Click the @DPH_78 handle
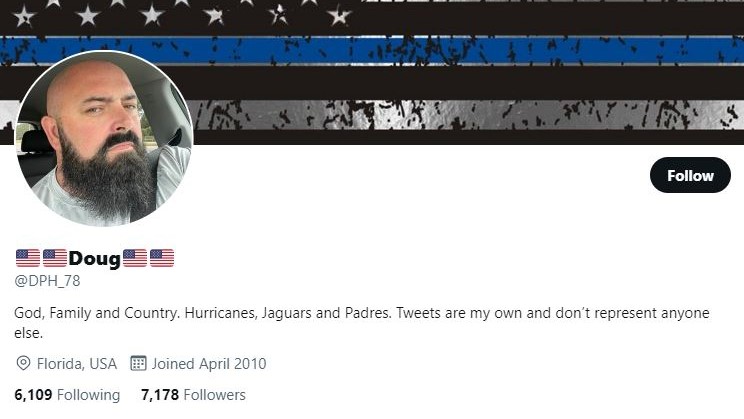This screenshot has height=419, width=744. pos(47,281)
